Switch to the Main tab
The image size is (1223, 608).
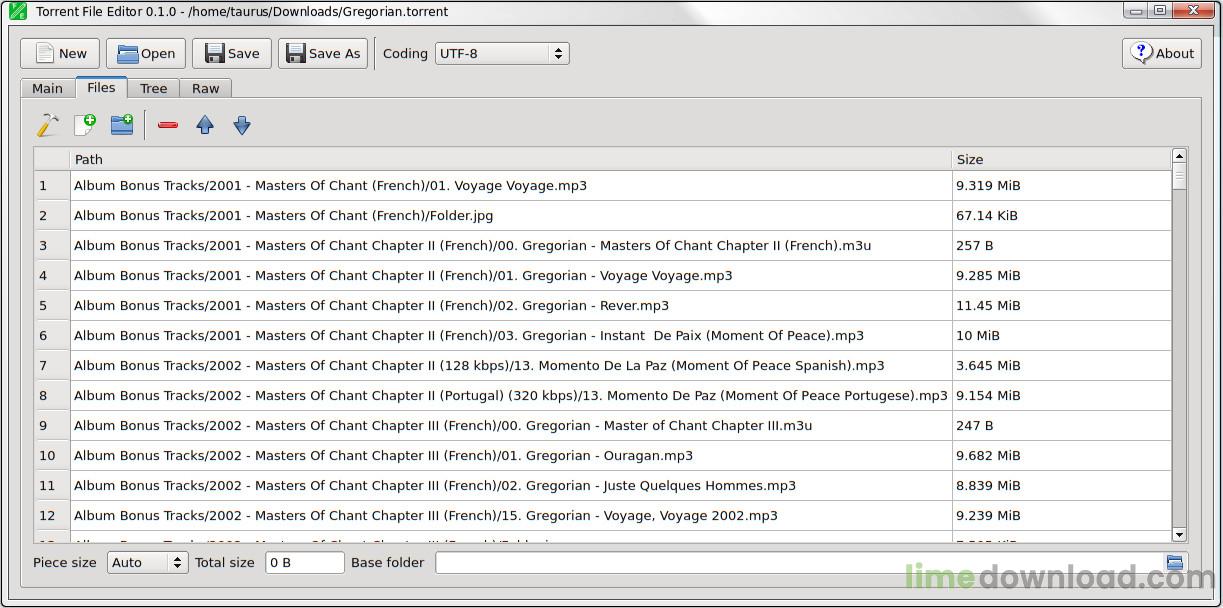(46, 88)
